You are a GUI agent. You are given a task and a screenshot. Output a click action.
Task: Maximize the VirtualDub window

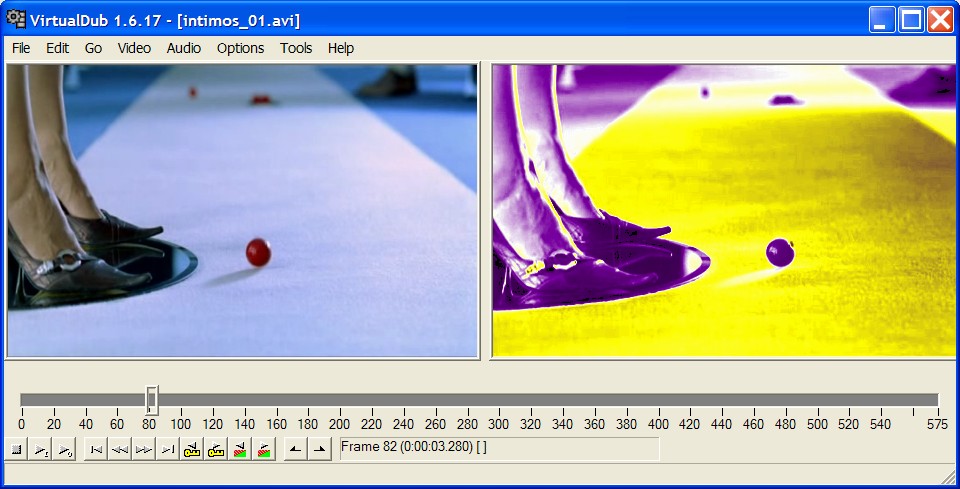click(911, 20)
